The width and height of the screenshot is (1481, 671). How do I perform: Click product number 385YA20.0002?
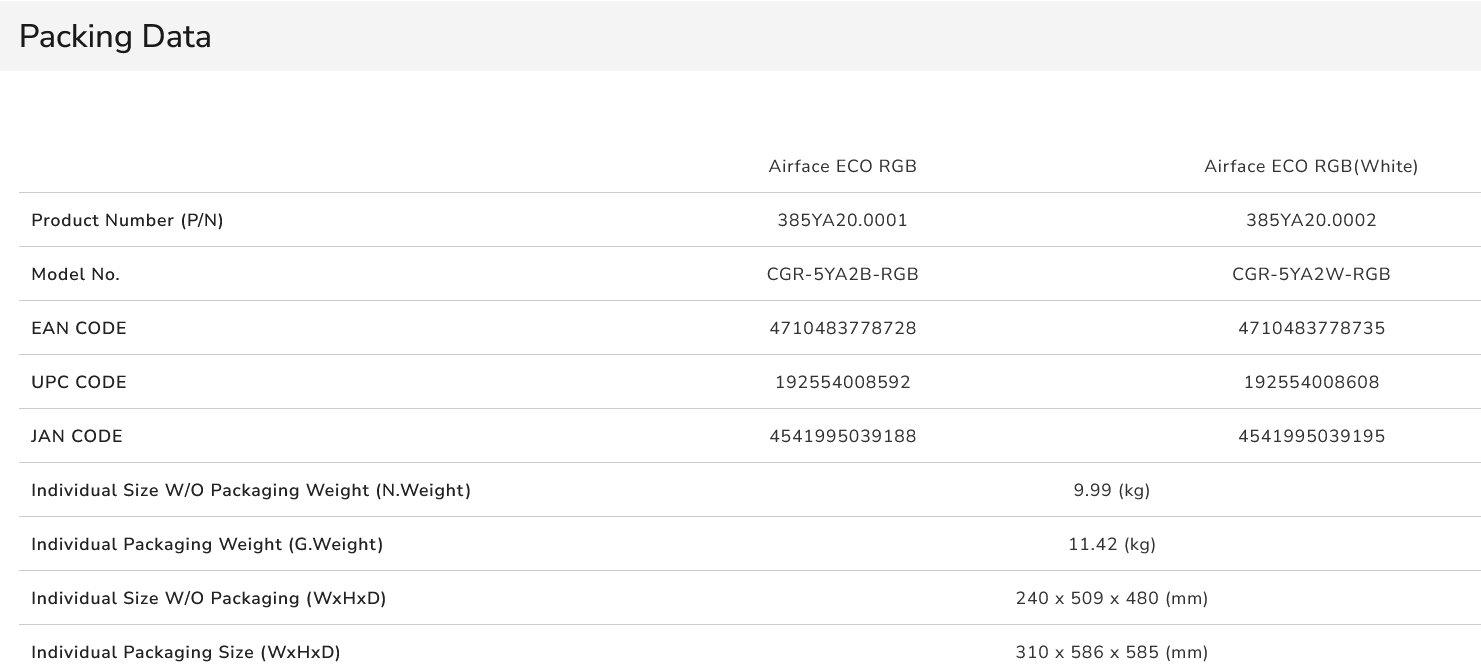[1311, 221]
